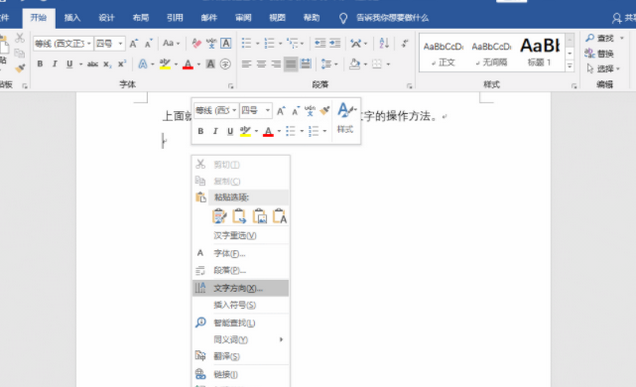Viewport: 636px width, 387px height.
Task: Toggle Underline in the ribbon font group
Action: pos(69,64)
